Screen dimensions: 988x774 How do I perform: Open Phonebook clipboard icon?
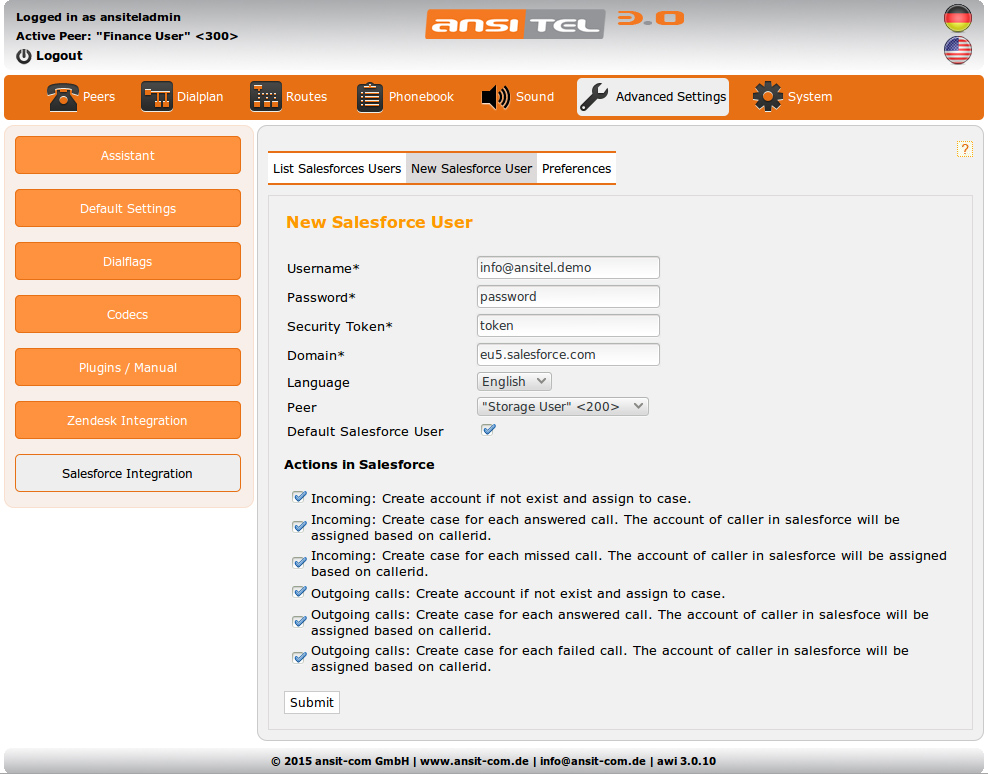[x=370, y=97]
